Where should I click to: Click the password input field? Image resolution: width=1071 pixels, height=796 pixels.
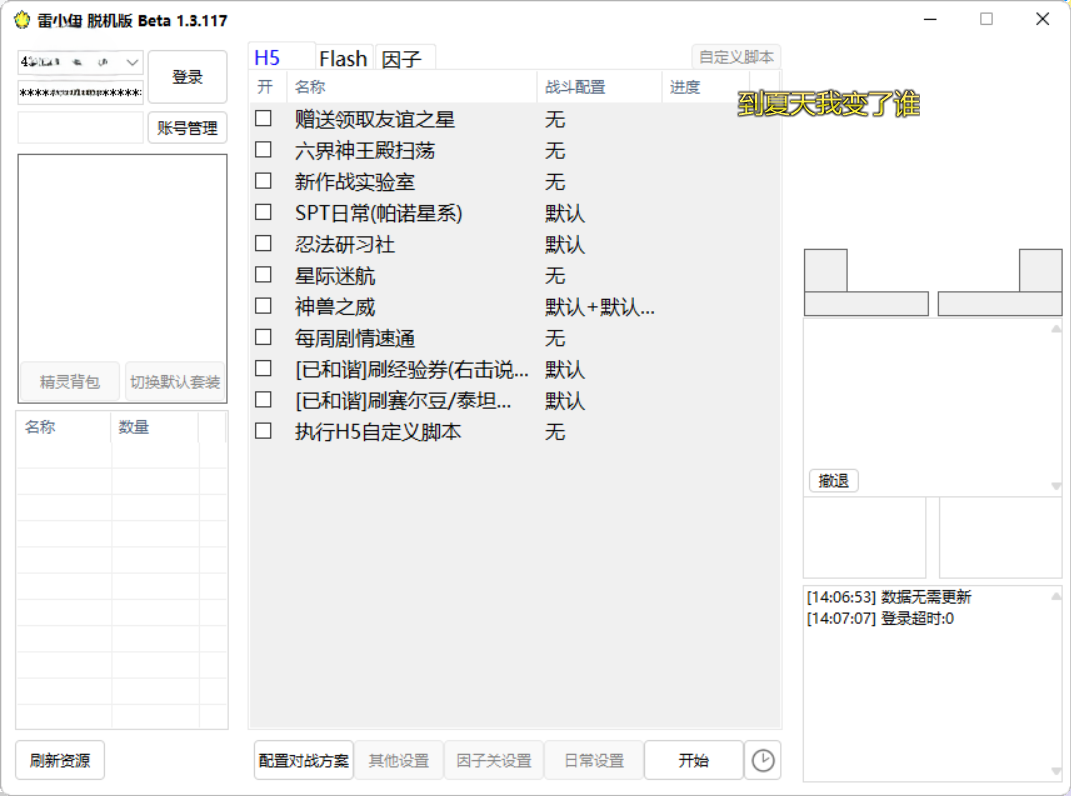[80, 93]
